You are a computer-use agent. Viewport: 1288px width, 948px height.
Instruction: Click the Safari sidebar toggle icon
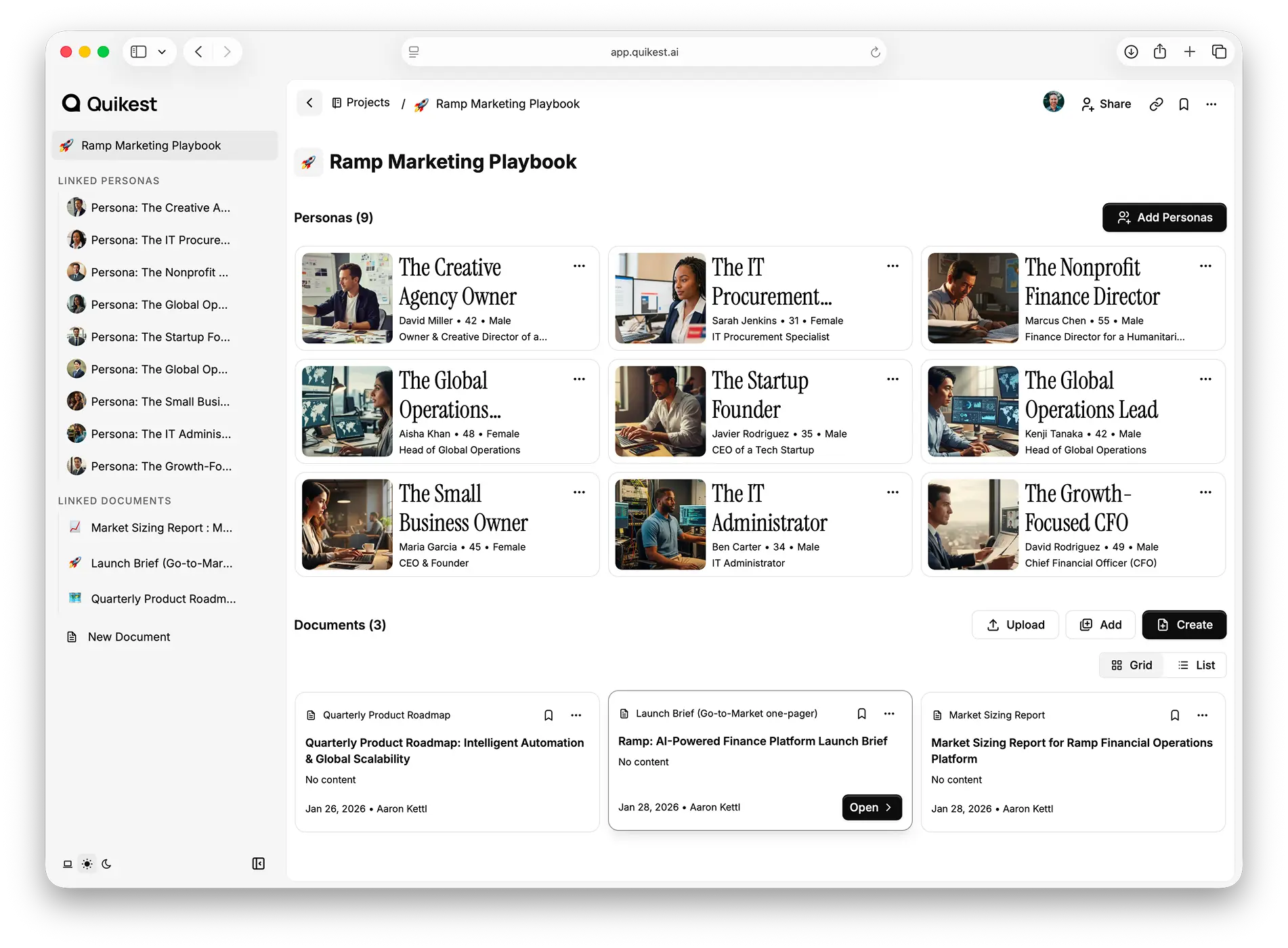(138, 51)
